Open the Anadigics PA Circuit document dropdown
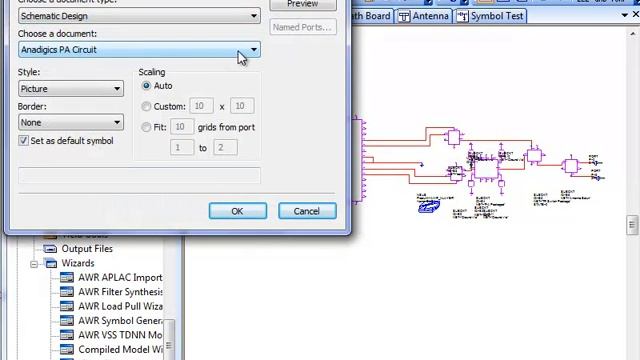Image resolution: width=640 pixels, height=360 pixels. (139, 49)
